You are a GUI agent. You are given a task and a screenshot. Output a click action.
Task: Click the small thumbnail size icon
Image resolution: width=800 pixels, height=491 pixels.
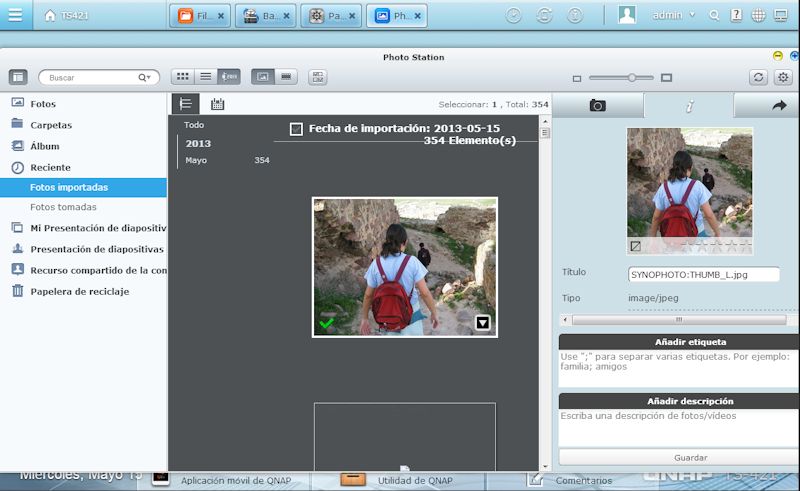577,79
